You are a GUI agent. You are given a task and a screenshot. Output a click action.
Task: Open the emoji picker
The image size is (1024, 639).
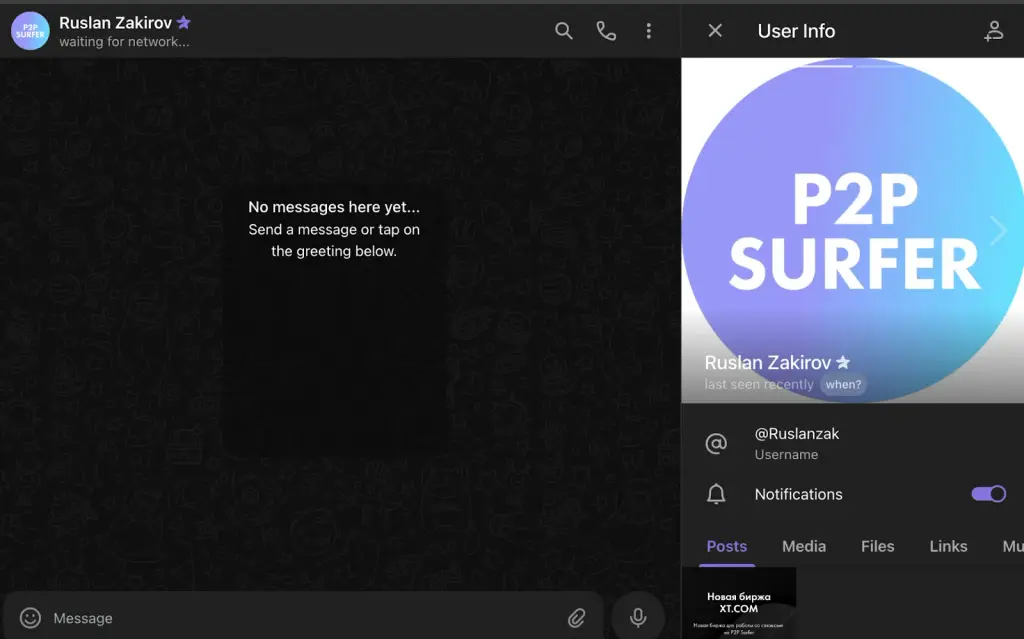point(30,617)
